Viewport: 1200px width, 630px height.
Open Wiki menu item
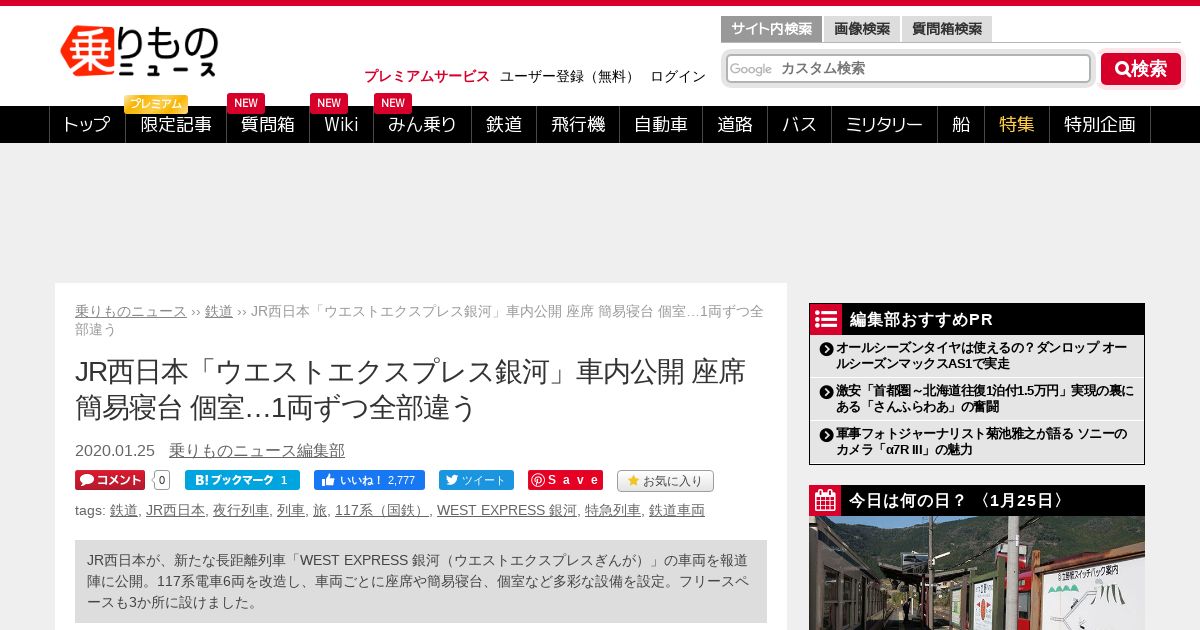pyautogui.click(x=341, y=124)
